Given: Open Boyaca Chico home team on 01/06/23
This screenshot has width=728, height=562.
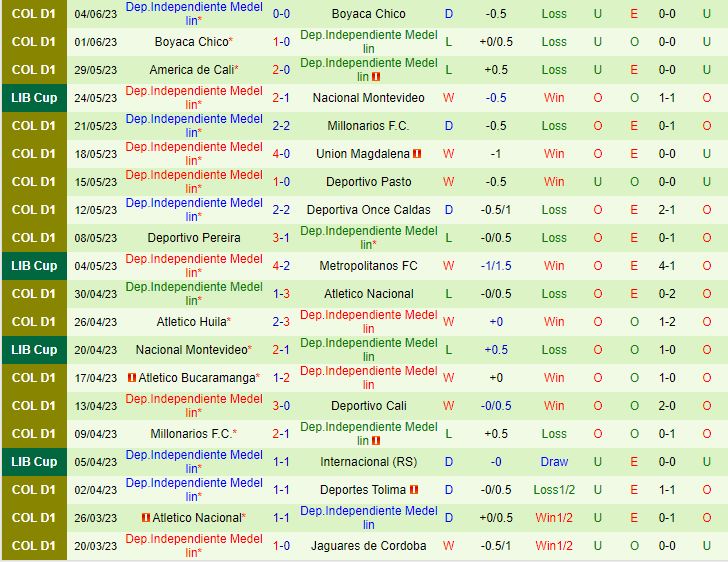Looking at the screenshot, I should coord(192,42).
